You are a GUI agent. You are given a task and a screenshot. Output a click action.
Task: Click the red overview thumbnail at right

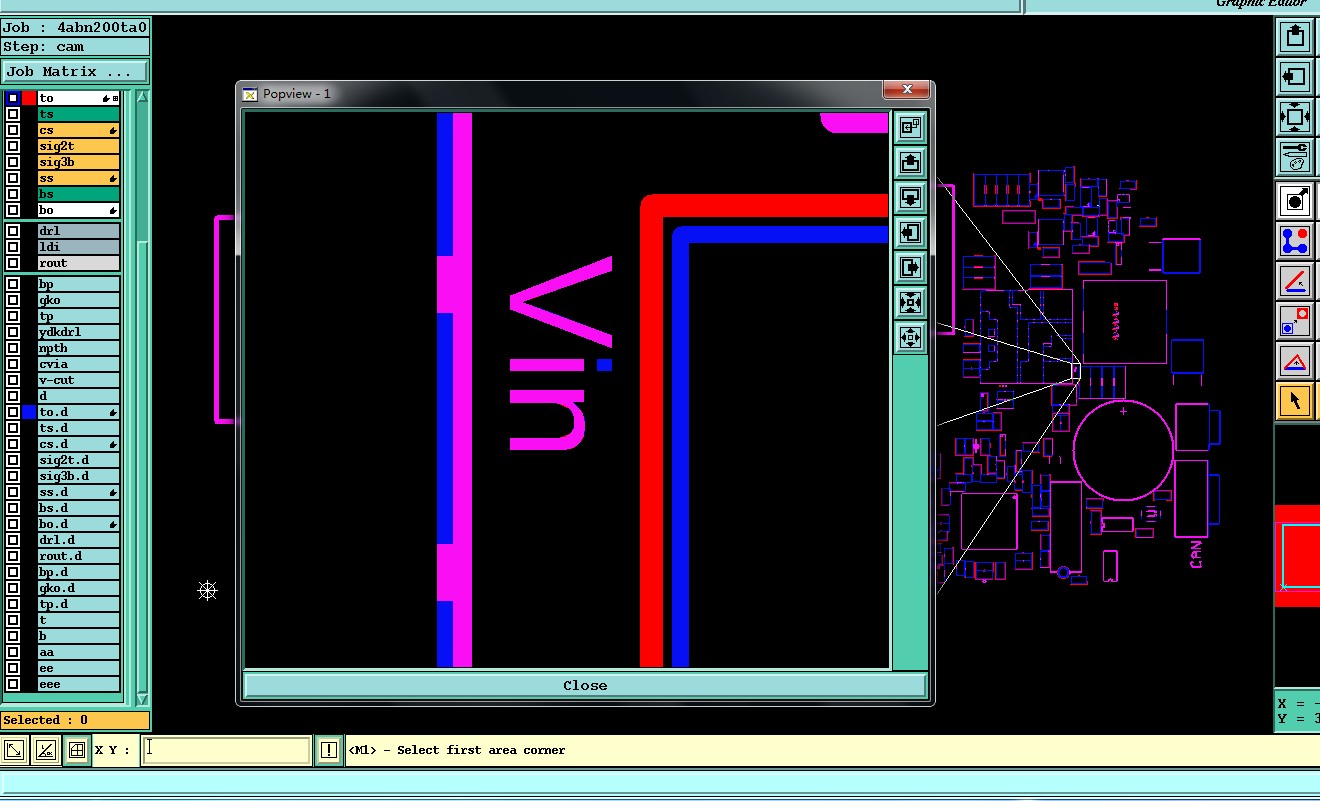click(1297, 556)
